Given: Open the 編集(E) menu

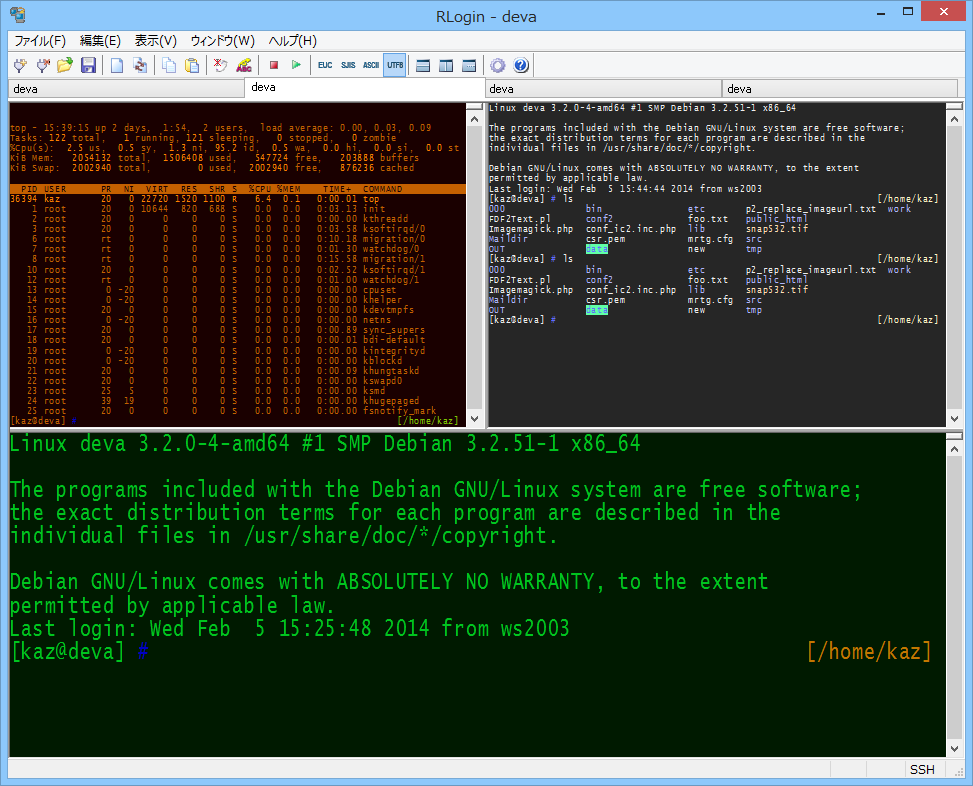Looking at the screenshot, I should tap(100, 41).
